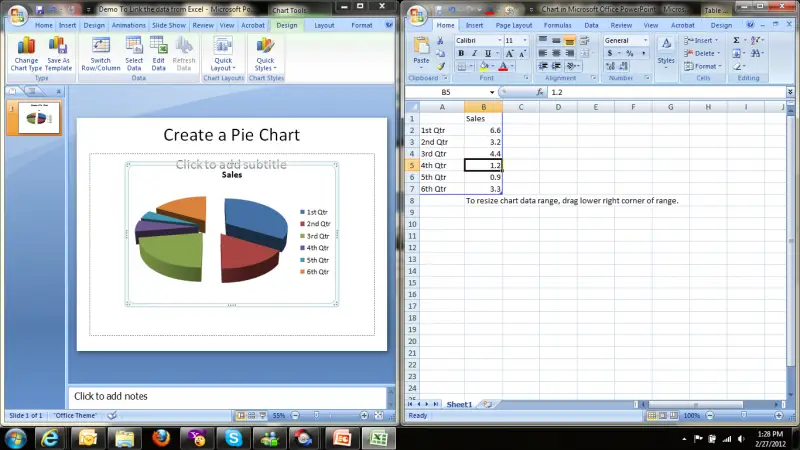Image resolution: width=800 pixels, height=450 pixels.
Task: Toggle Align Text Left in Excel
Action: [543, 53]
